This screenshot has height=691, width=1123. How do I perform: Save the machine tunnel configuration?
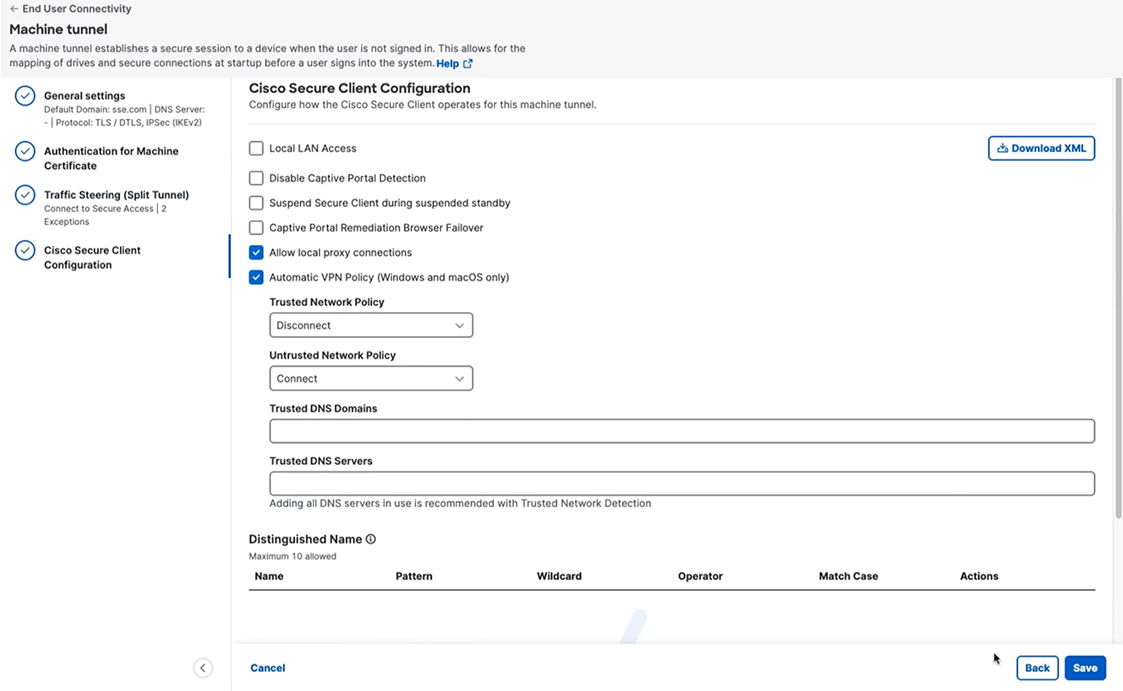pyautogui.click(x=1085, y=668)
